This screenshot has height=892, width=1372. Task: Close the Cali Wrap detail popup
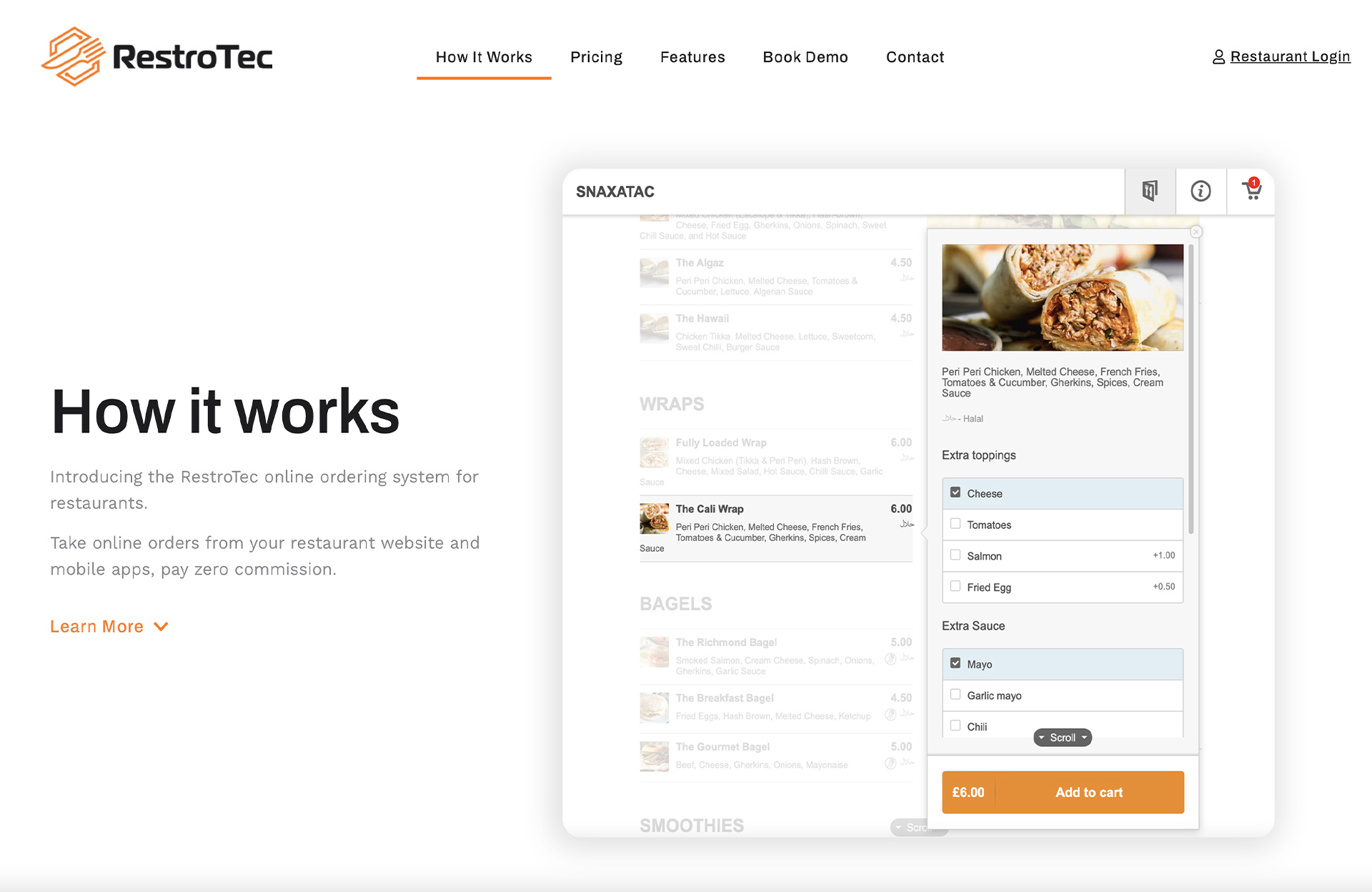point(1196,231)
